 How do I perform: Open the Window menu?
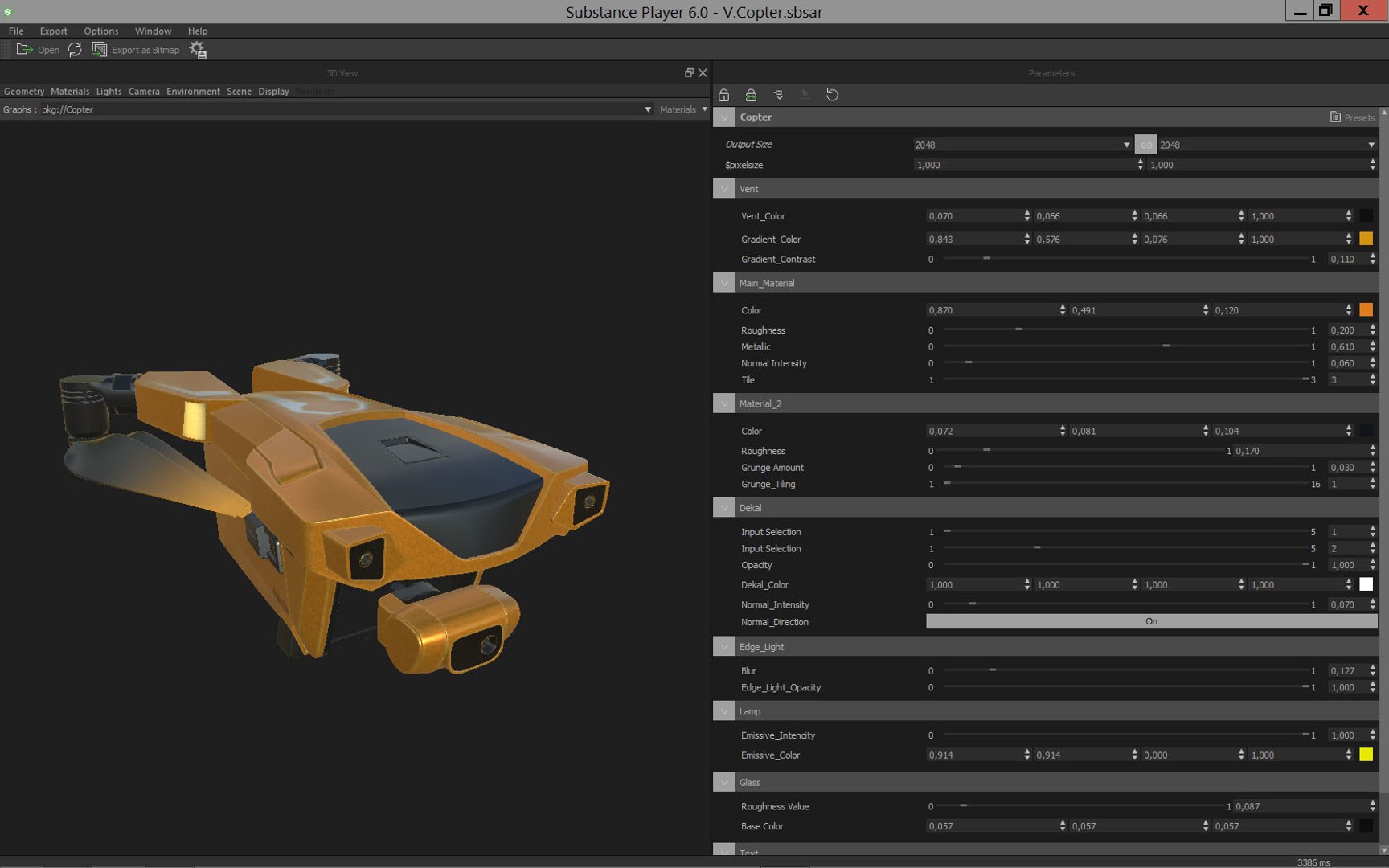click(153, 31)
